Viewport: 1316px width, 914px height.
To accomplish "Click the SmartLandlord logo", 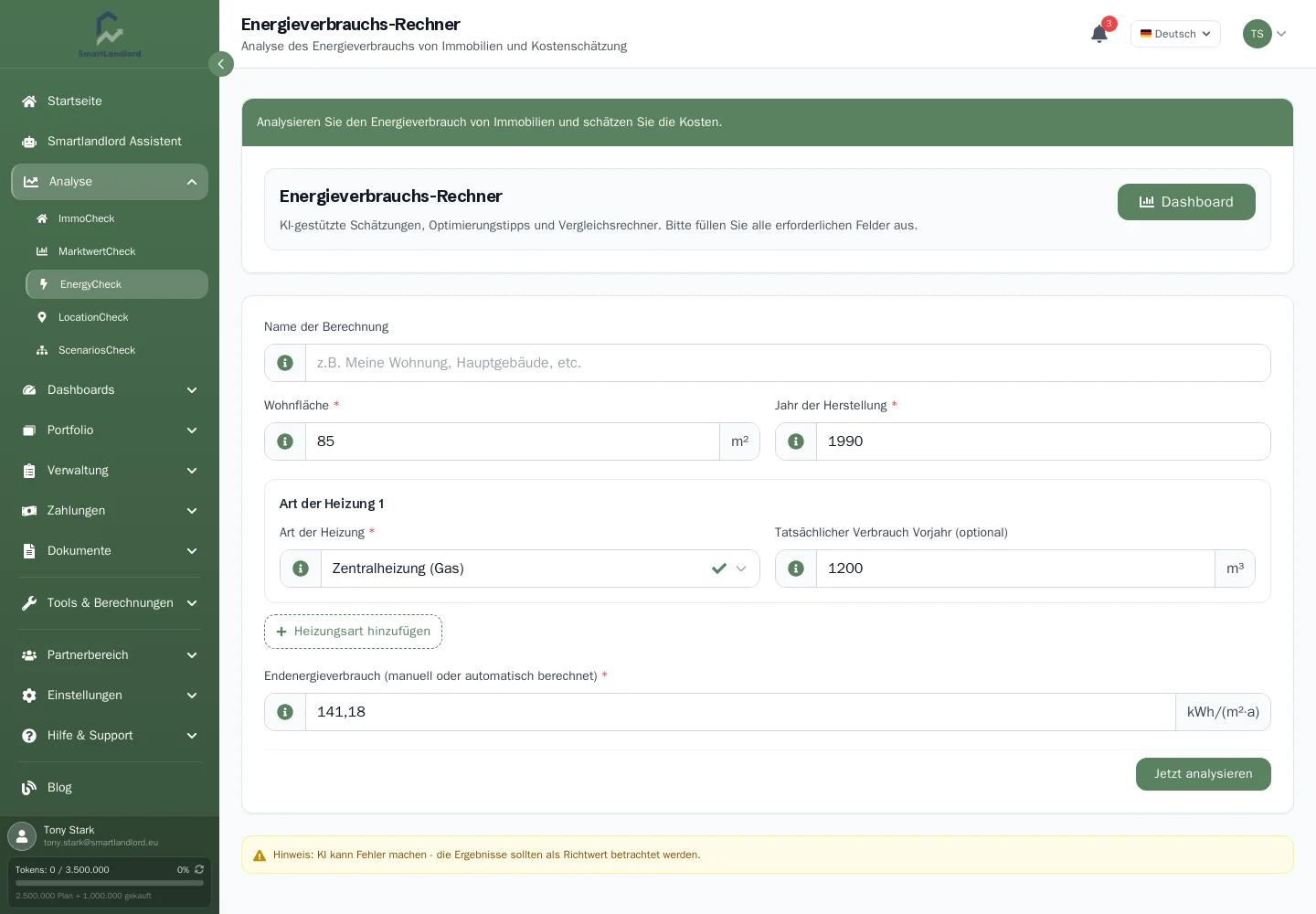I will coord(110,35).
